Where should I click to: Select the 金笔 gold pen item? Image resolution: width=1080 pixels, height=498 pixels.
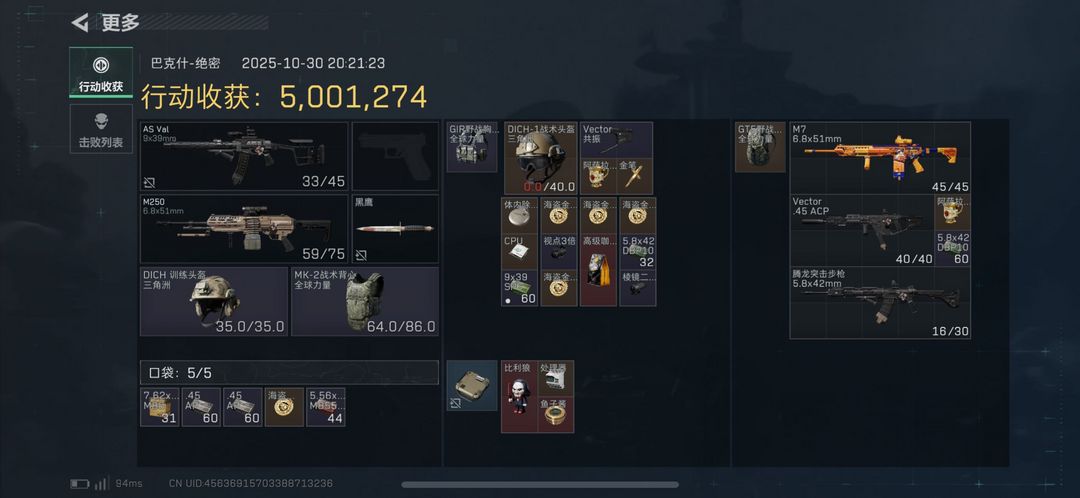pyautogui.click(x=635, y=176)
